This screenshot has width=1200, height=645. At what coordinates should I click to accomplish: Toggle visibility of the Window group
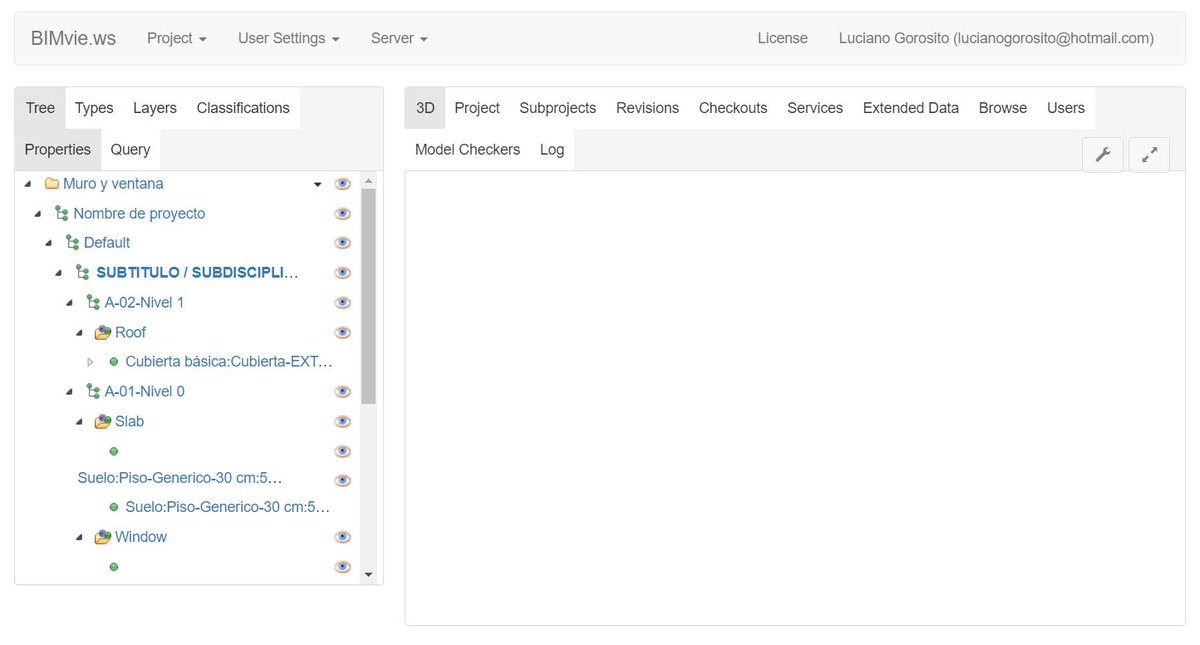tap(342, 537)
